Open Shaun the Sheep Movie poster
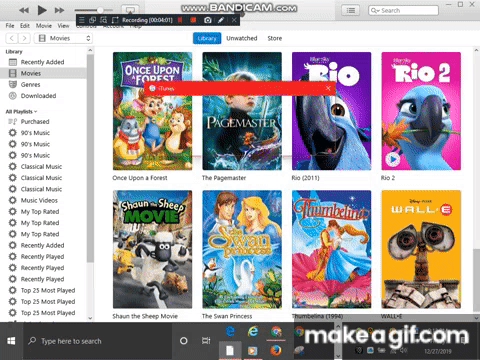Viewport: 480px width, 360px height. 152,249
